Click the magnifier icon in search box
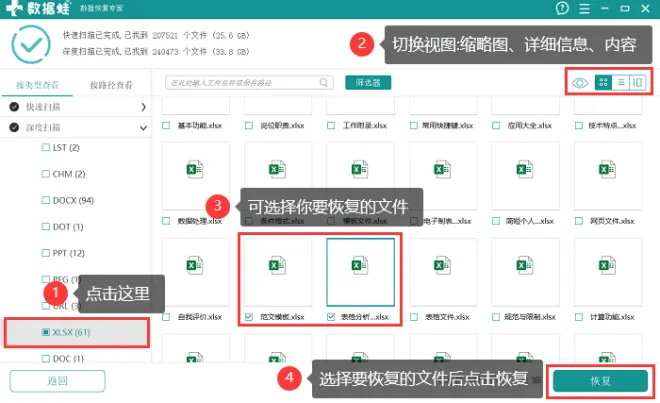Viewport: 660px width, 403px height. click(x=323, y=83)
